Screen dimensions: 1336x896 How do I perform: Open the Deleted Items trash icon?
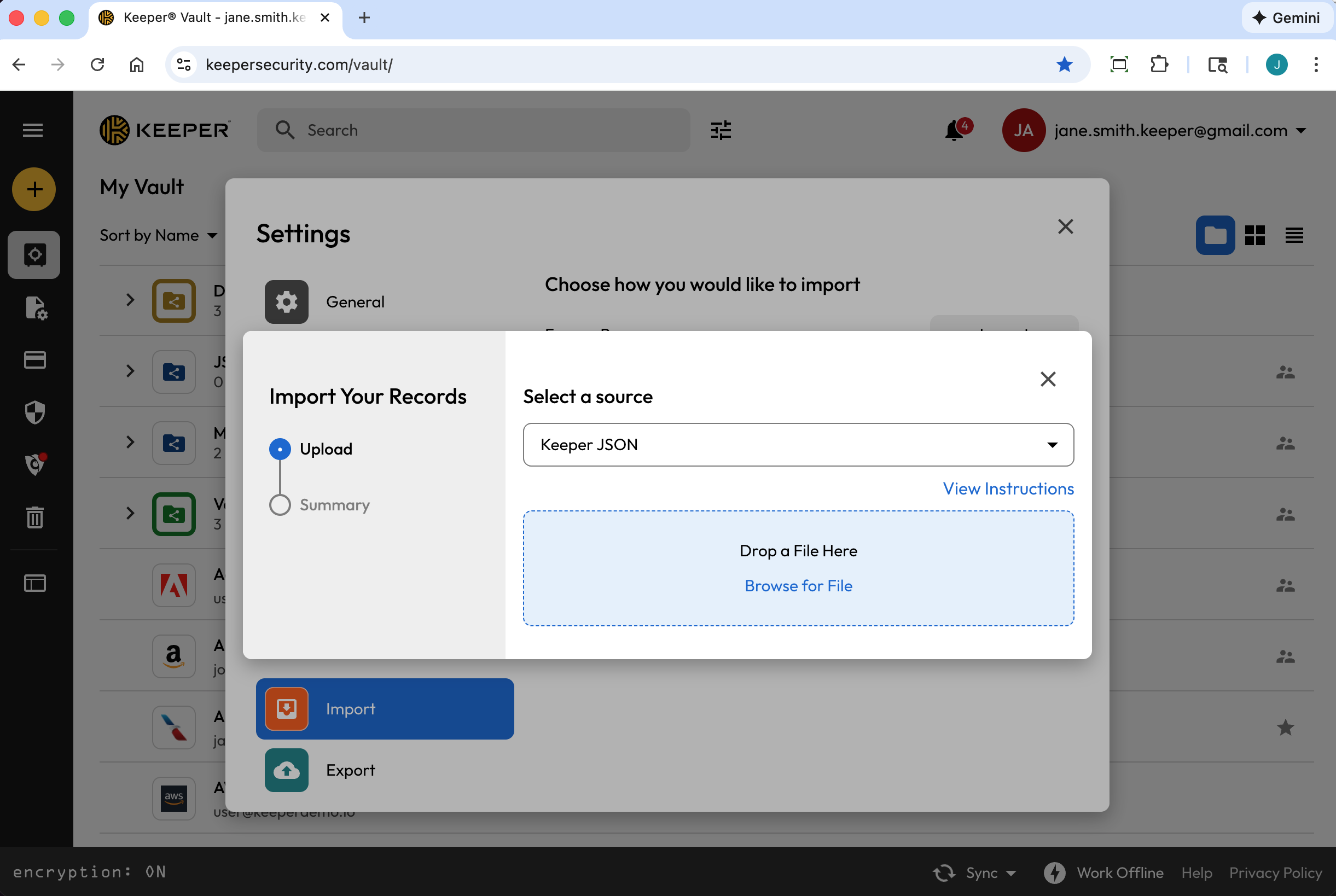pyautogui.click(x=35, y=517)
